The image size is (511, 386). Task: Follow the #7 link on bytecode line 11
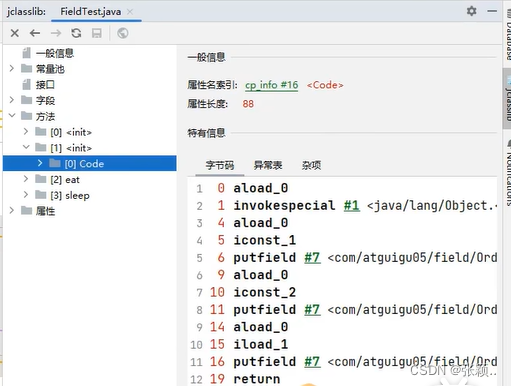tap(312, 361)
